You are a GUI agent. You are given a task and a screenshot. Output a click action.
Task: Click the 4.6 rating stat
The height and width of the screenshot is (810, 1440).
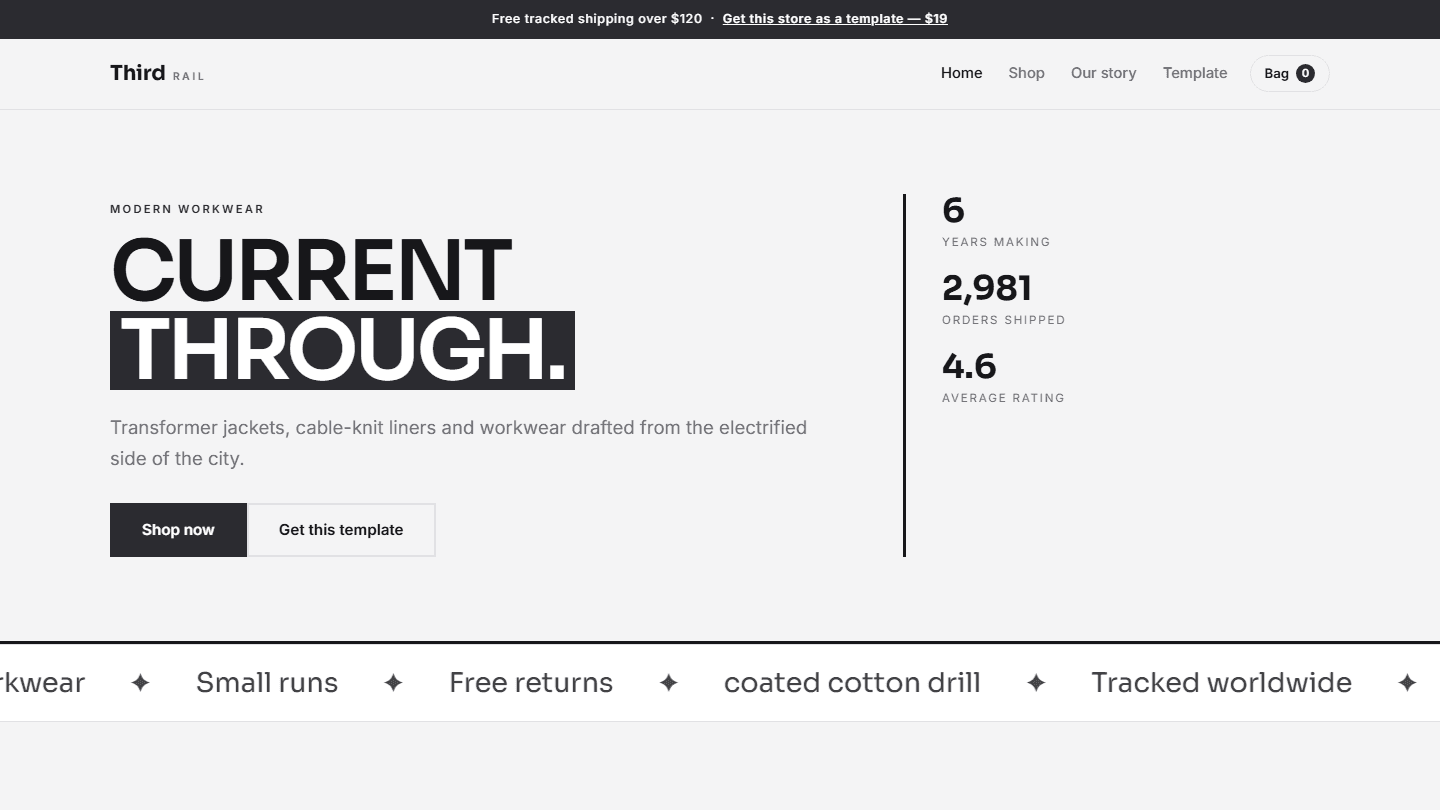click(969, 366)
